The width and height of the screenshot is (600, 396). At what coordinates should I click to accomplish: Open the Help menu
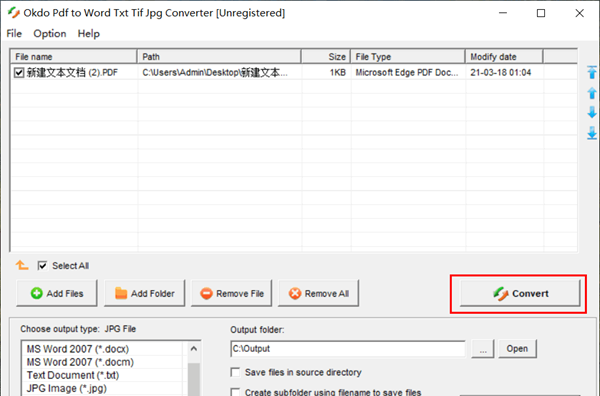(x=89, y=34)
